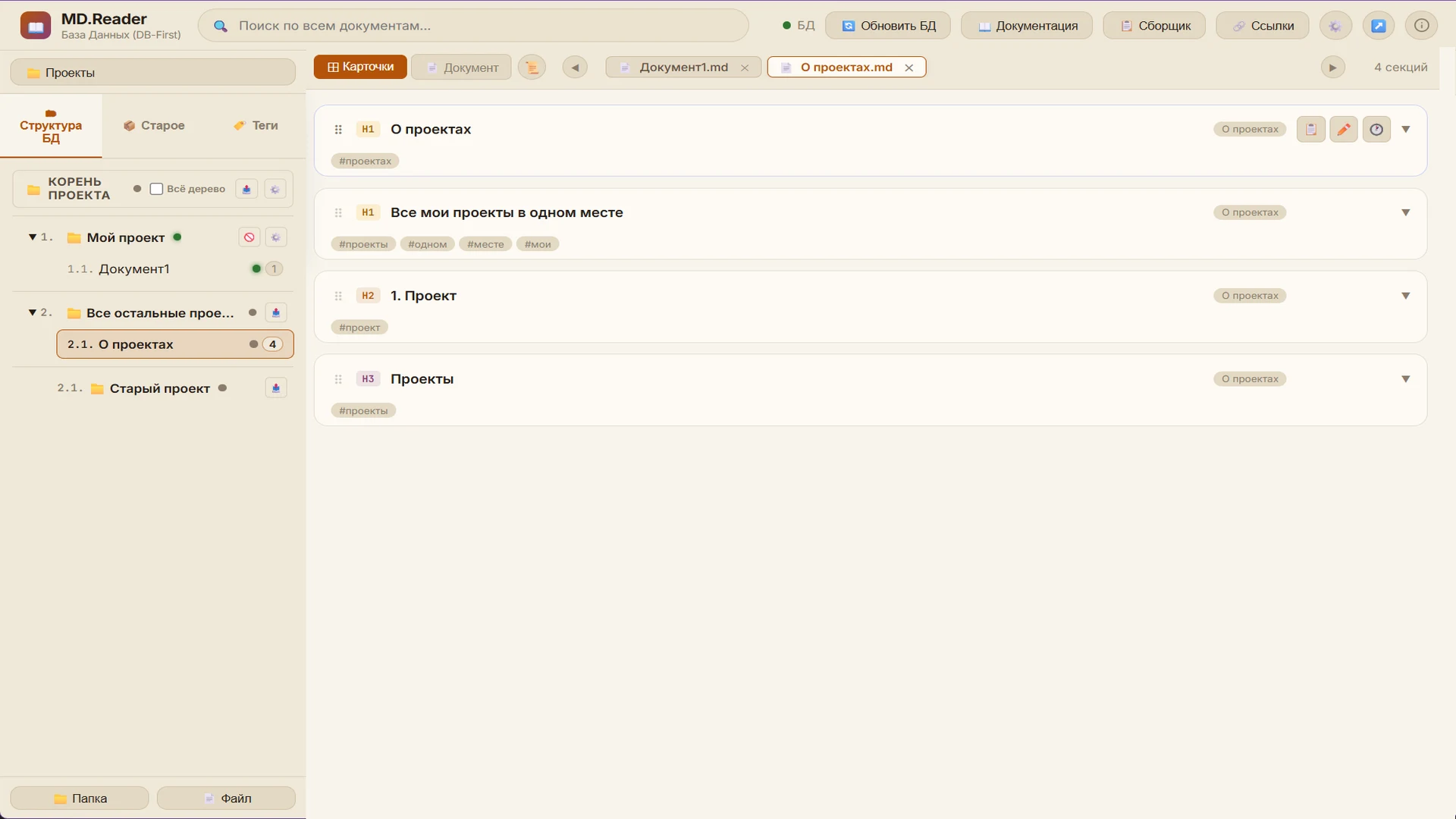The width and height of the screenshot is (1456, 819).
Task: Open settings gear in КОРЕНЬ ПРОЕКТА row
Action: tap(275, 190)
